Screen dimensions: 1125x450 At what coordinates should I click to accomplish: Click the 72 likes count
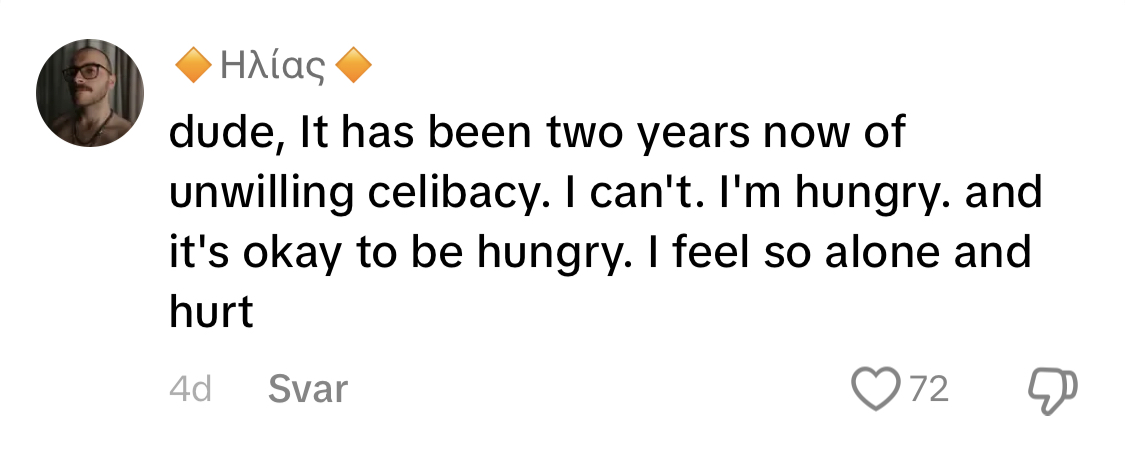point(929,389)
